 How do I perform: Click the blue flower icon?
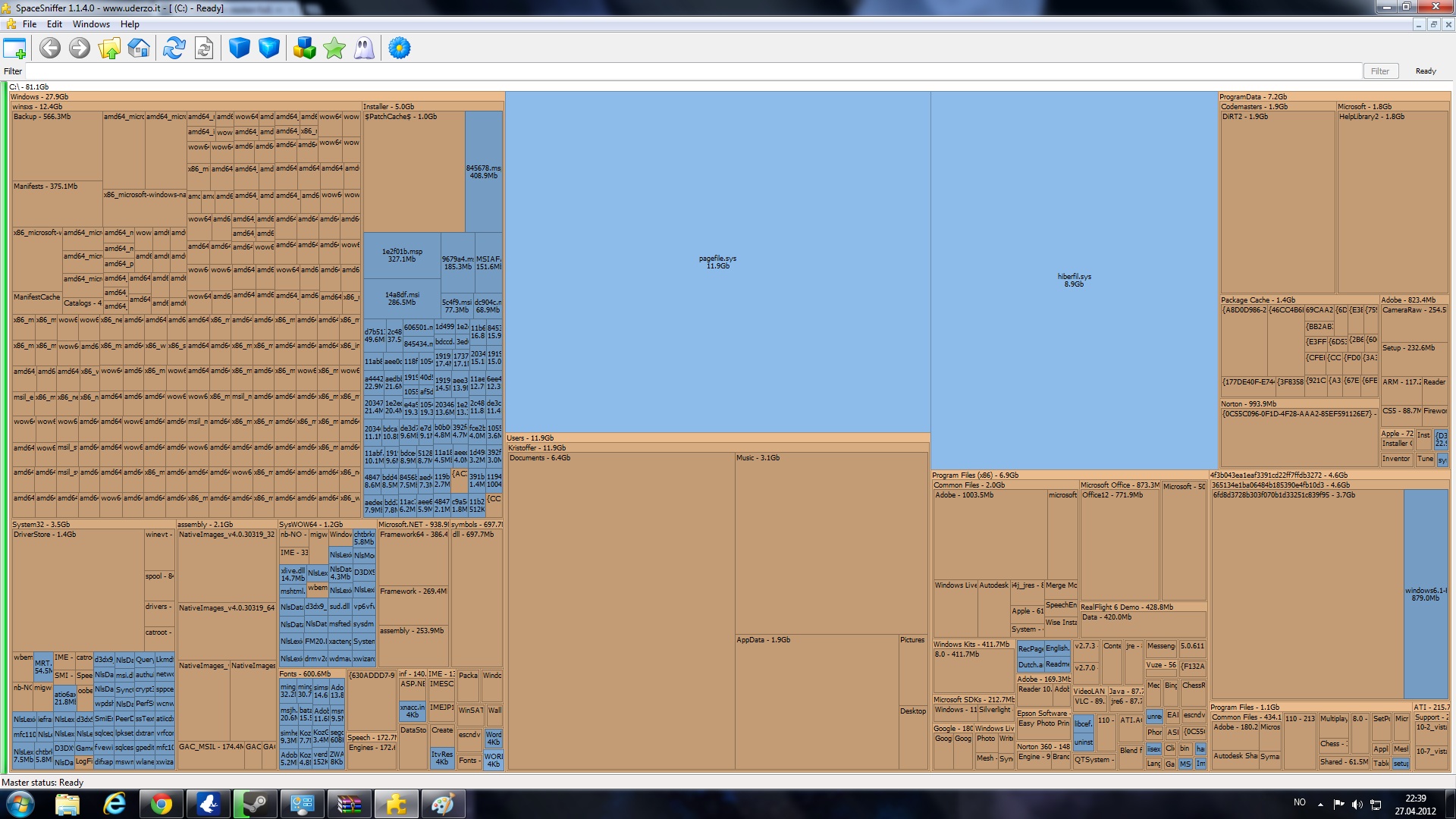(400, 49)
